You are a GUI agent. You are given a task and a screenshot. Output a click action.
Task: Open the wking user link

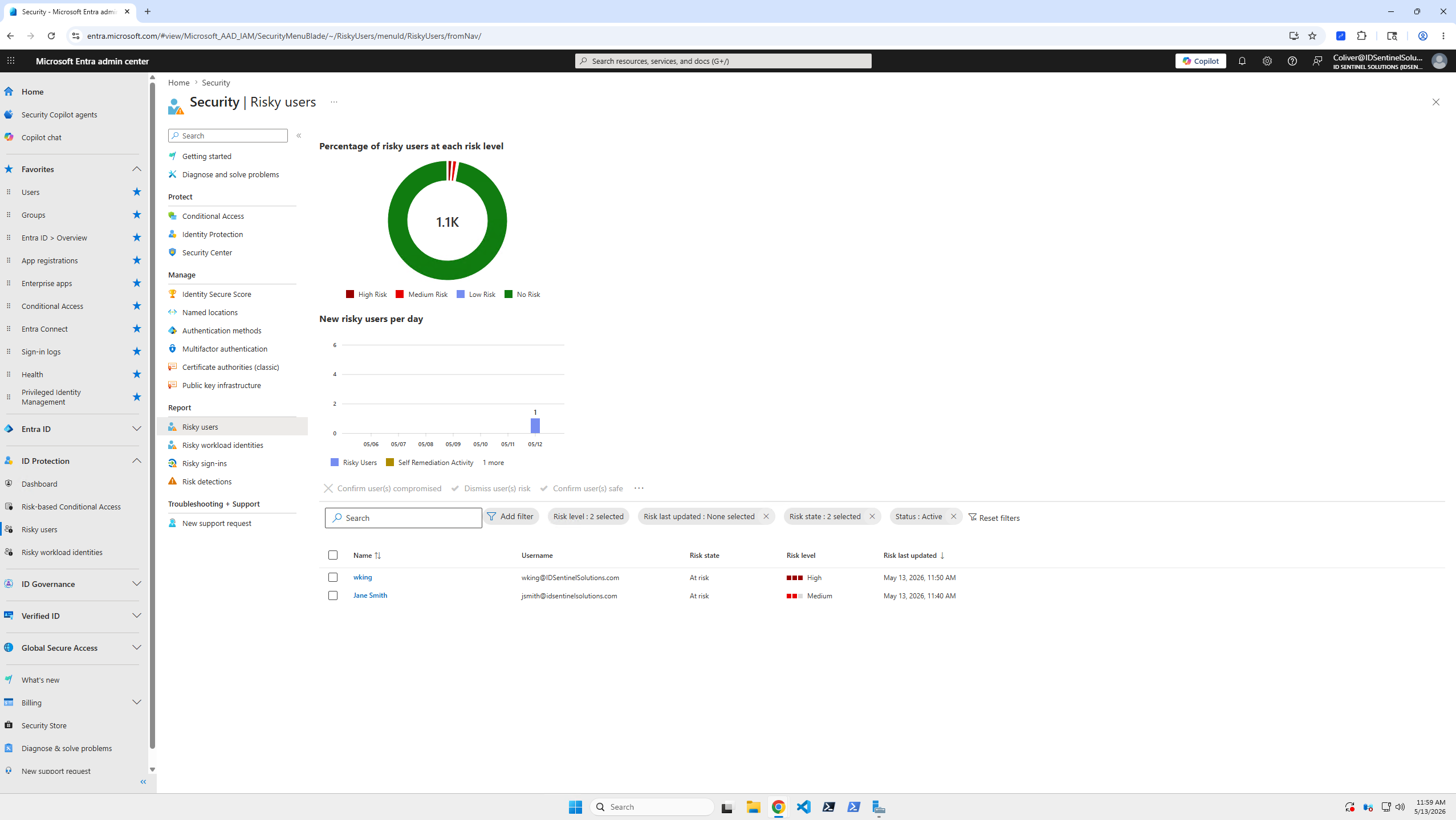point(363,577)
